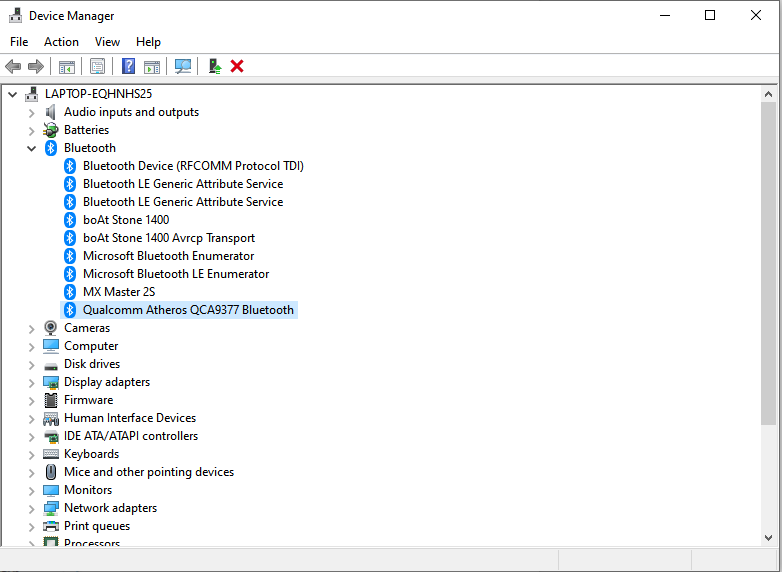Select the Firmware category label

click(x=89, y=400)
